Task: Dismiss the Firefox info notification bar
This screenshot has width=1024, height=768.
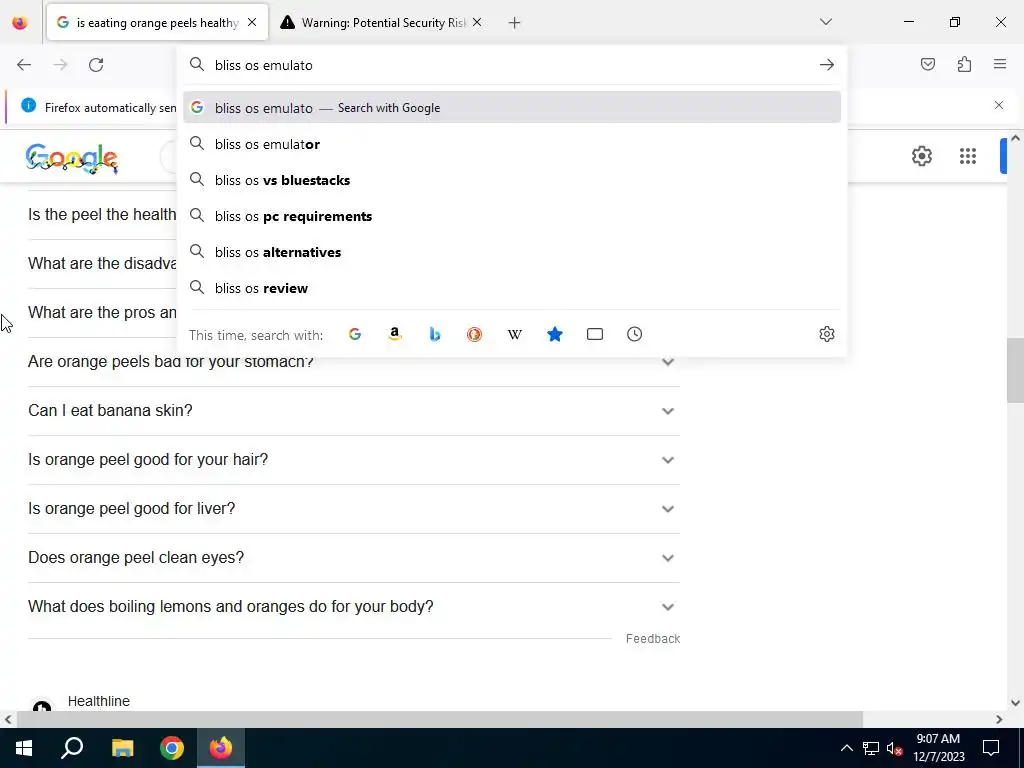Action: click(x=999, y=105)
